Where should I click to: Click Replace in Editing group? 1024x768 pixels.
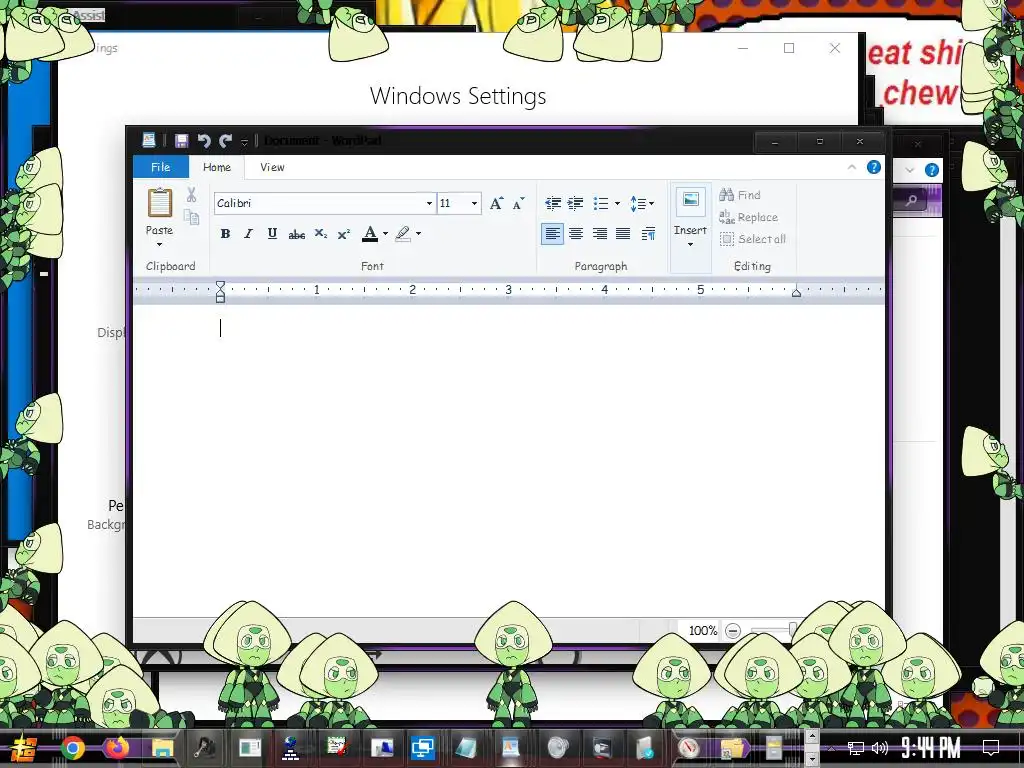(748, 217)
